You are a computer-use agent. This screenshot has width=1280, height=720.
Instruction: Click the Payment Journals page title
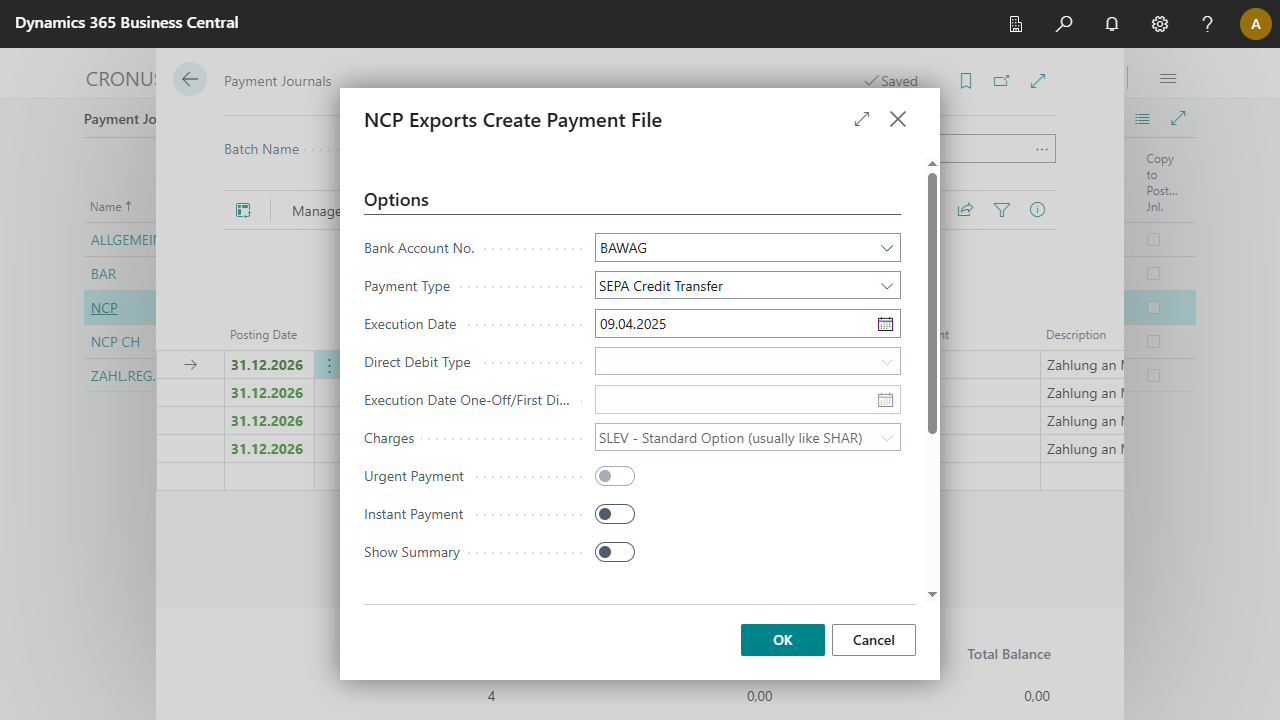tap(277, 81)
